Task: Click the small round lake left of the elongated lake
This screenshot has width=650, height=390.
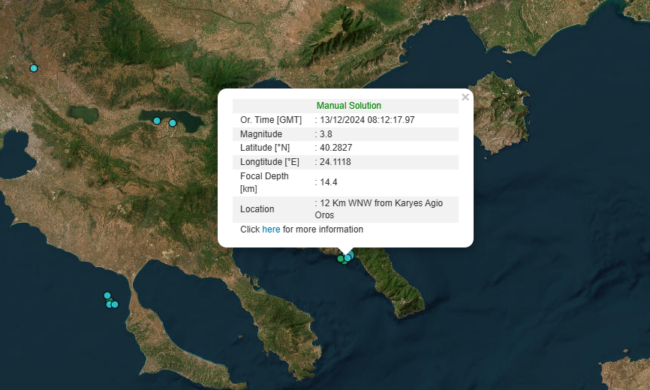Action: click(83, 114)
